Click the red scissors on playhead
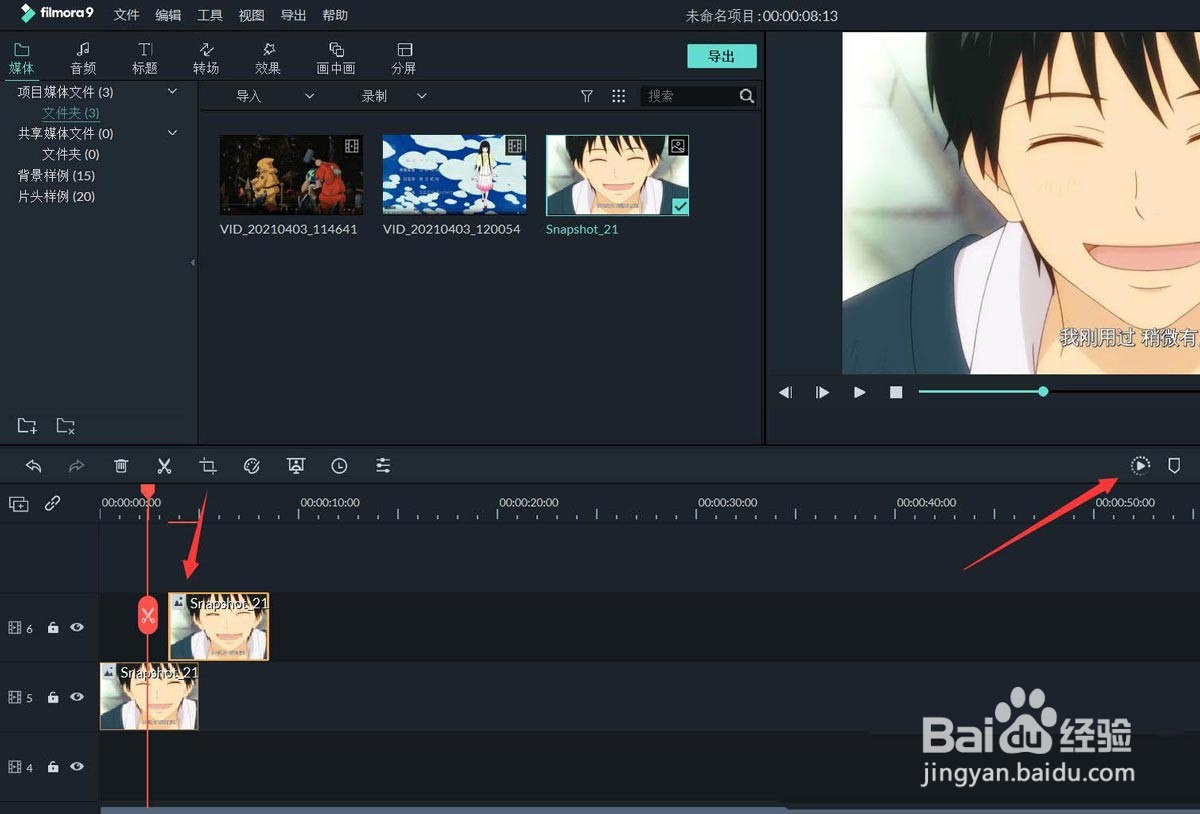Screen dimensions: 1200x814 tap(148, 615)
